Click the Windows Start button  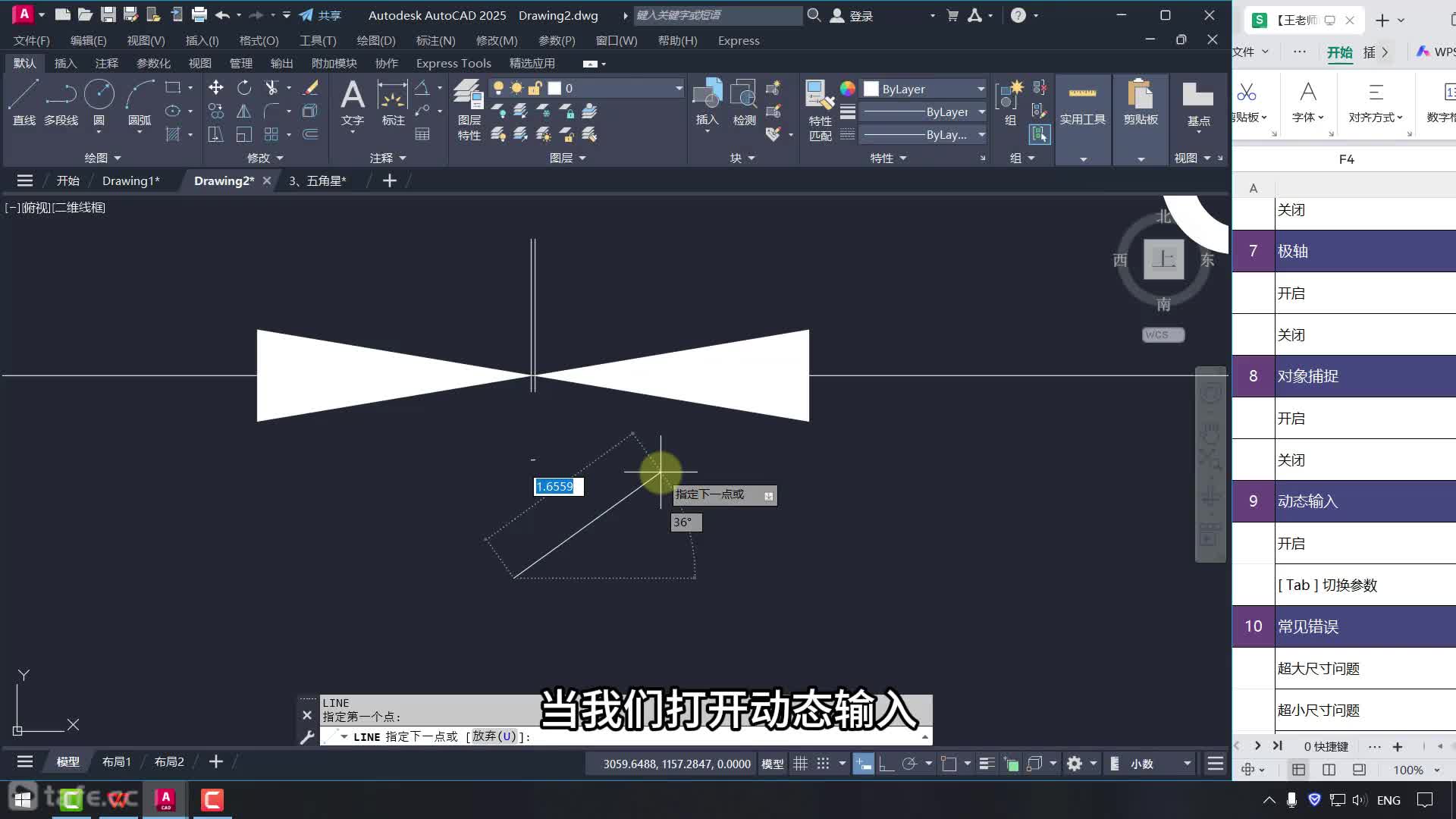[23, 799]
